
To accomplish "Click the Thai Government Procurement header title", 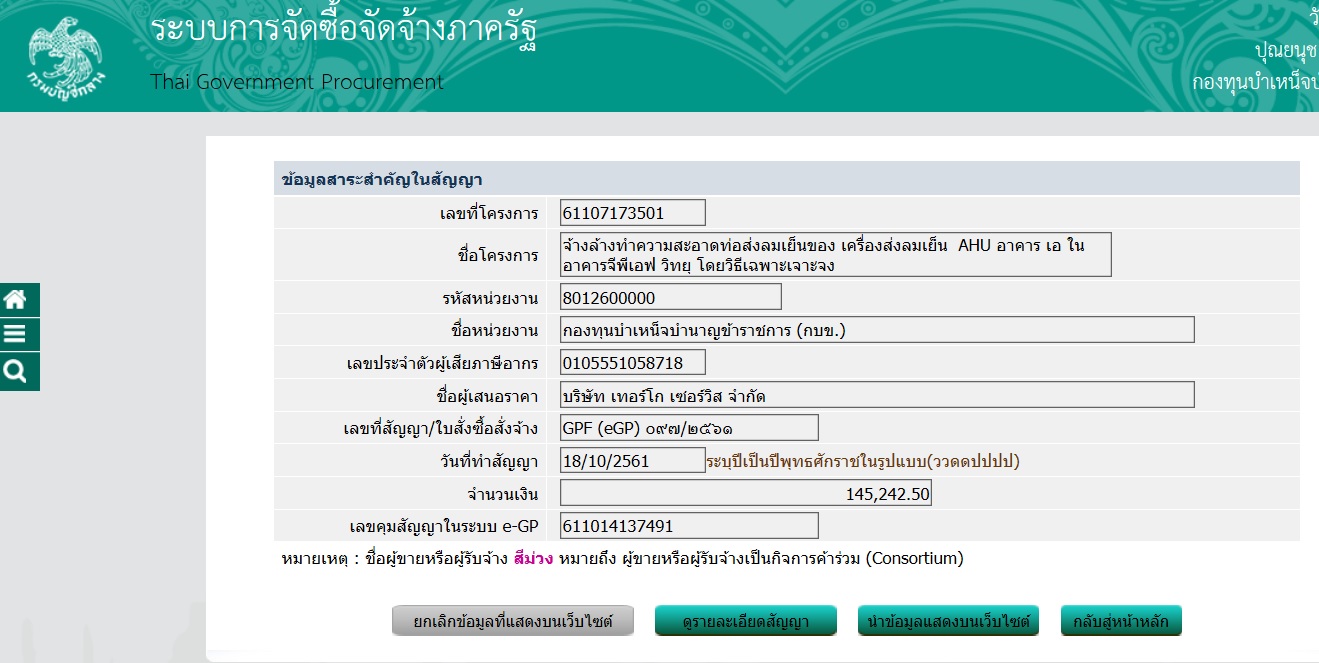I will tap(297, 82).
